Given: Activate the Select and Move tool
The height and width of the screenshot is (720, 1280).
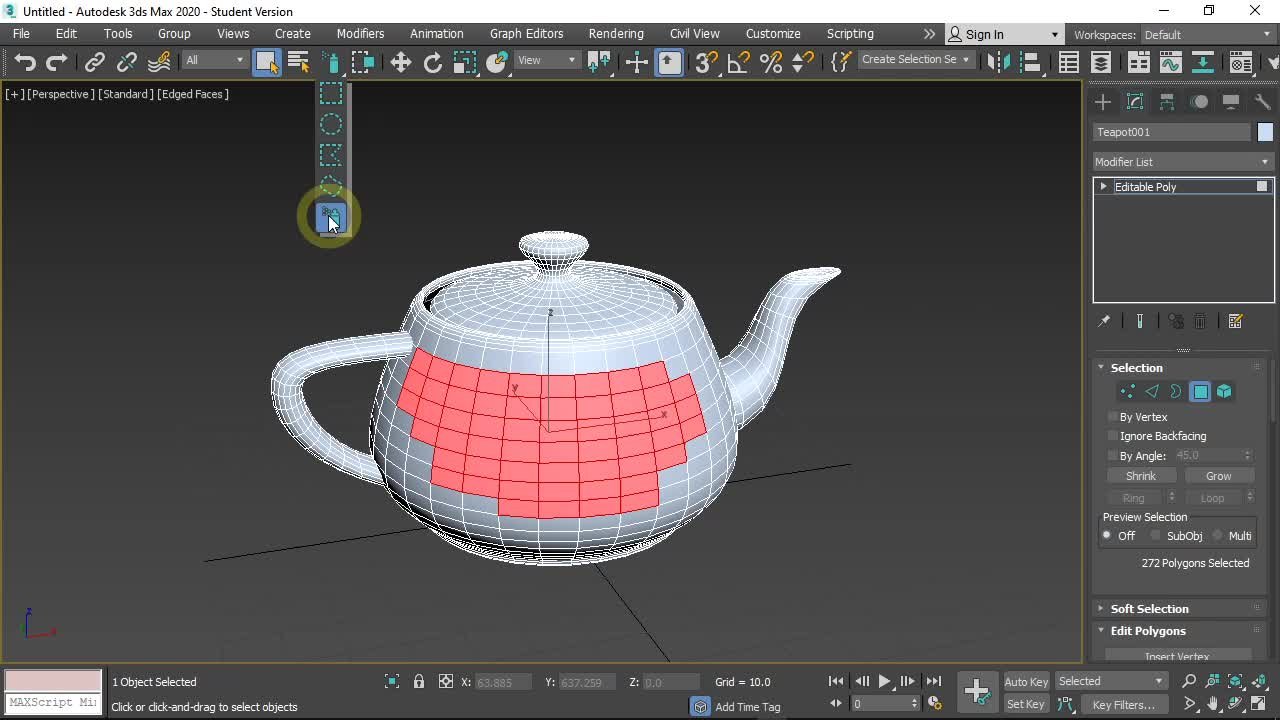Looking at the screenshot, I should click(400, 62).
